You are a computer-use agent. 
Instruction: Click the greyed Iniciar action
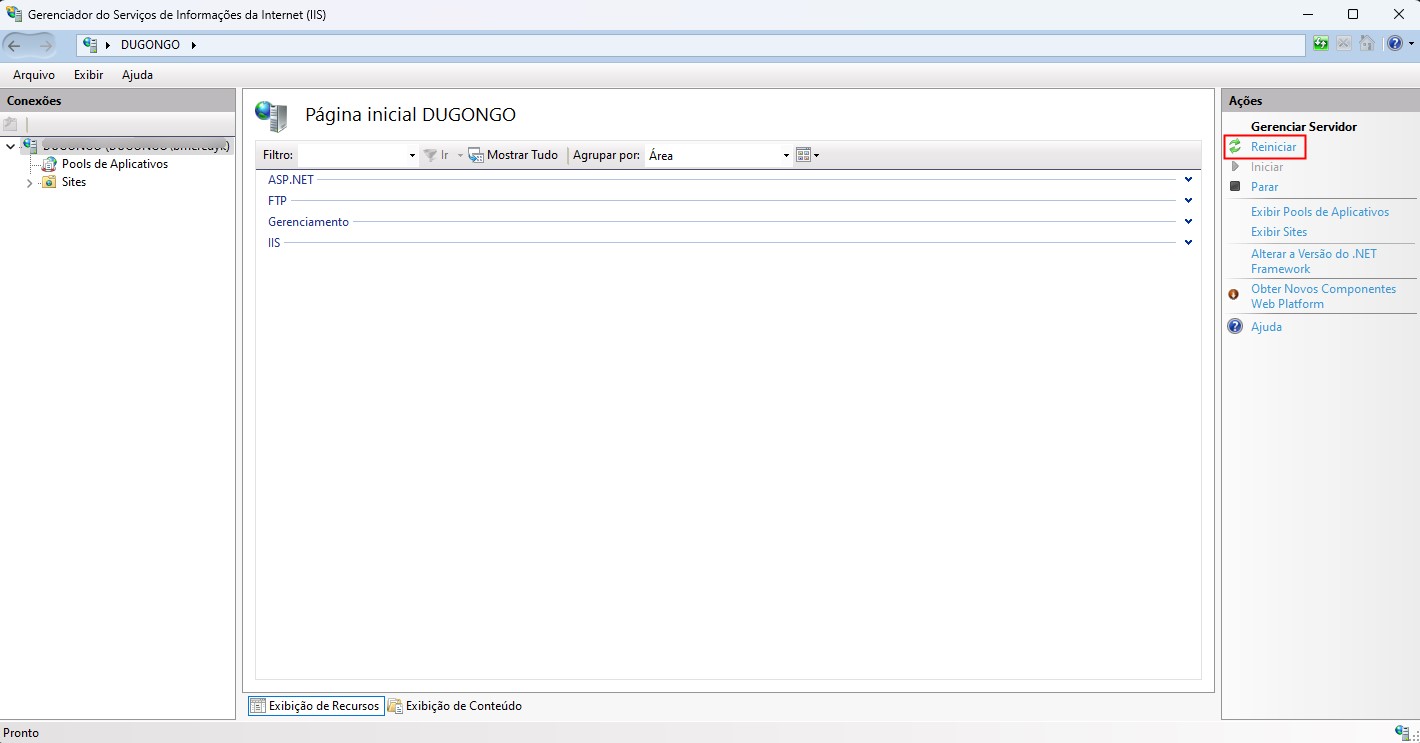(1266, 167)
